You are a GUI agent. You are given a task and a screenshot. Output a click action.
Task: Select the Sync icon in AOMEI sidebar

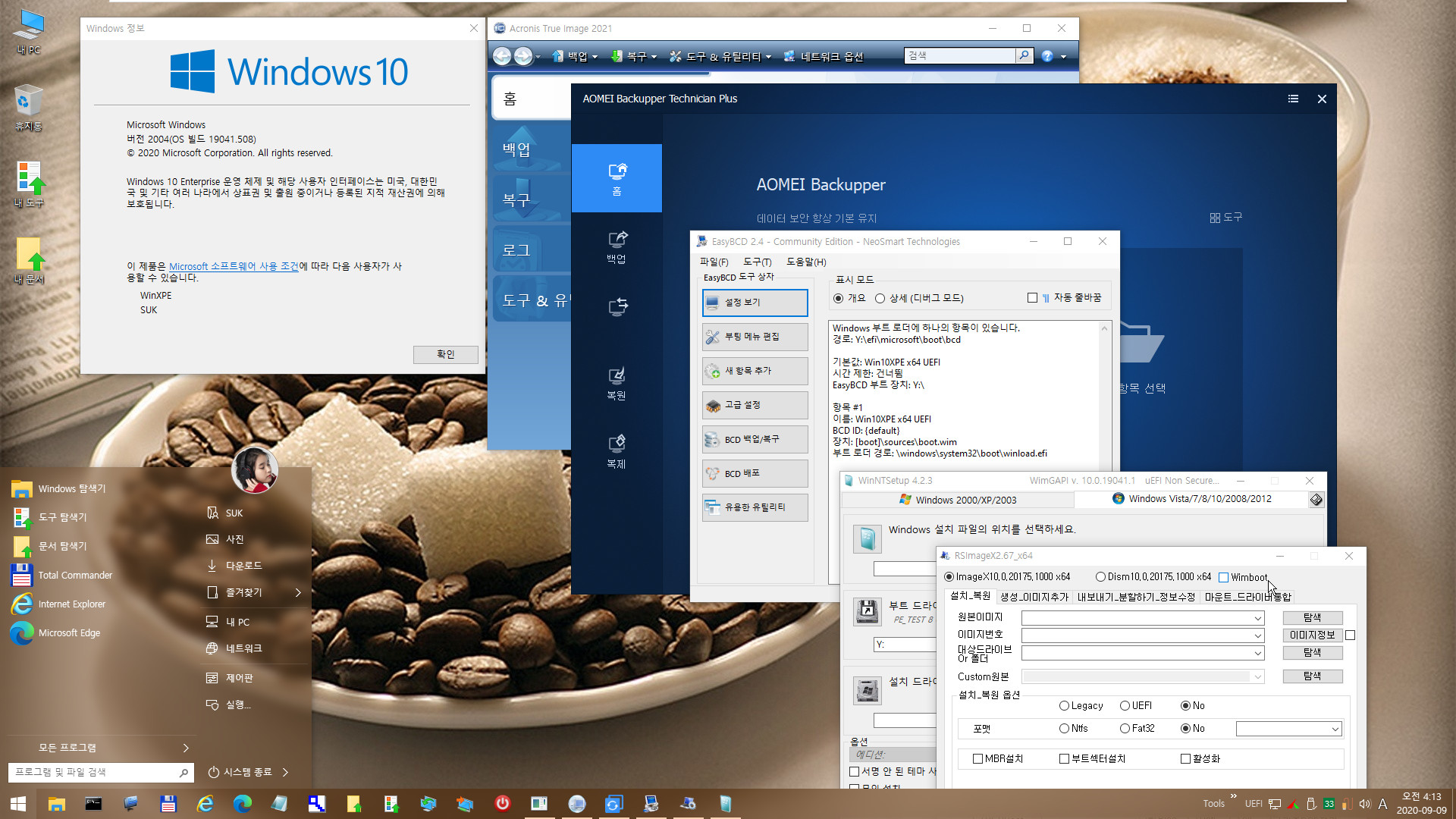pyautogui.click(x=617, y=306)
